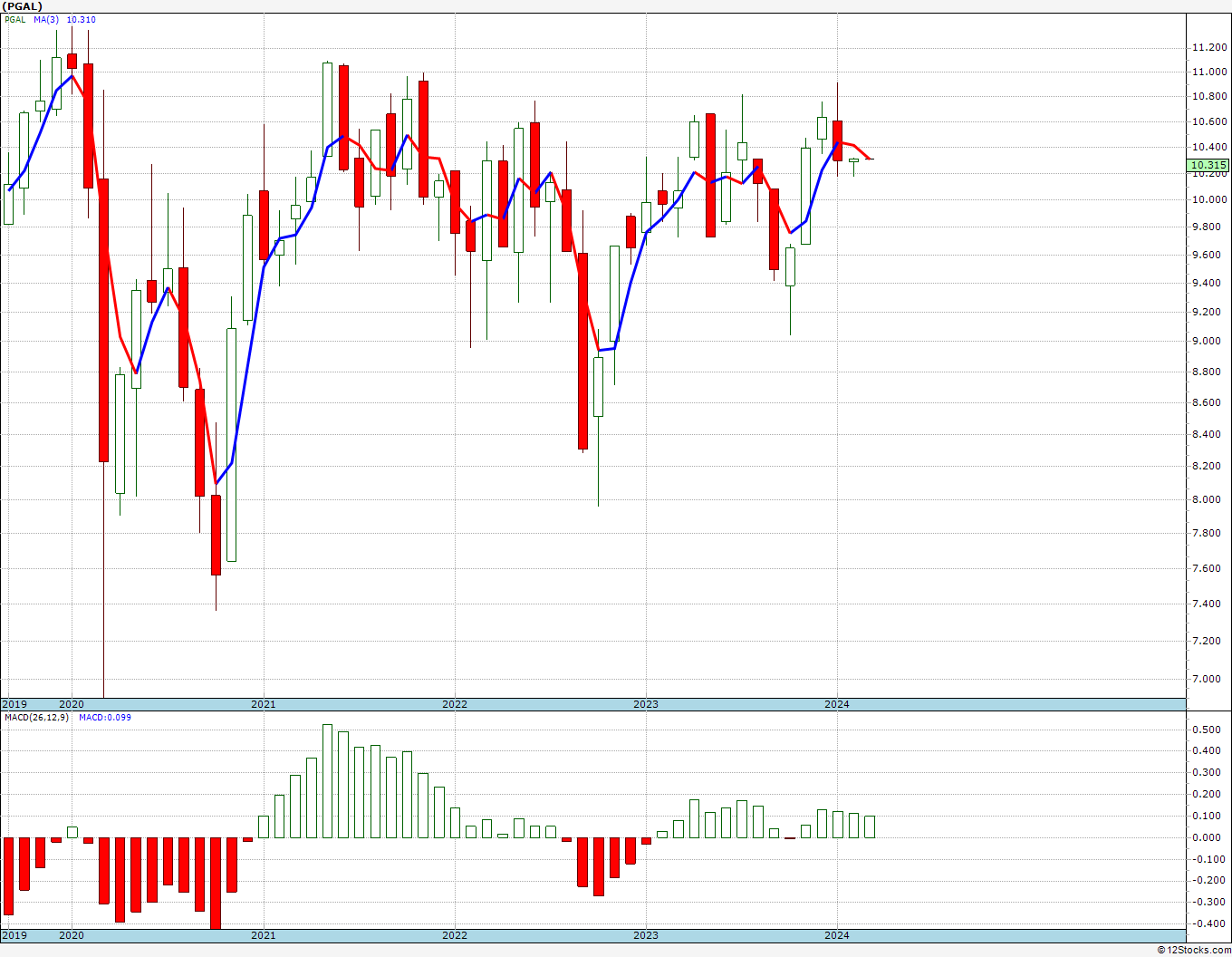Click the MA(3) moving average legend label
1232x957 pixels.
coord(46,20)
